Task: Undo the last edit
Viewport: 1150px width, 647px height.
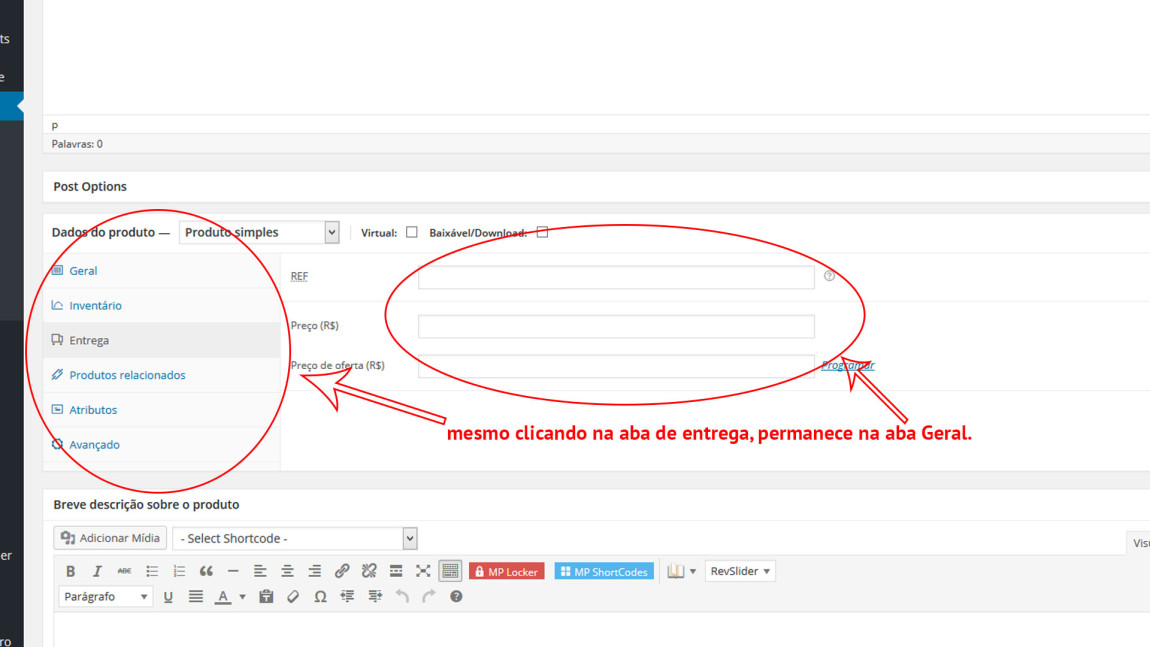Action: click(x=402, y=597)
